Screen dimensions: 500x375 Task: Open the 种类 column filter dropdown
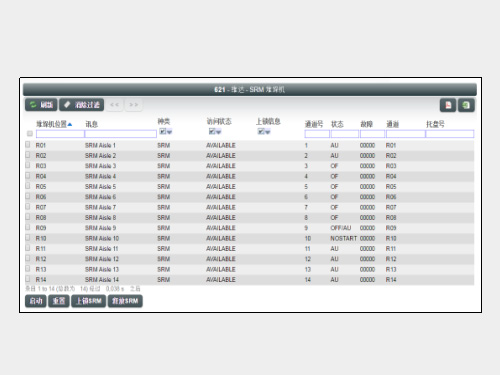tap(166, 131)
